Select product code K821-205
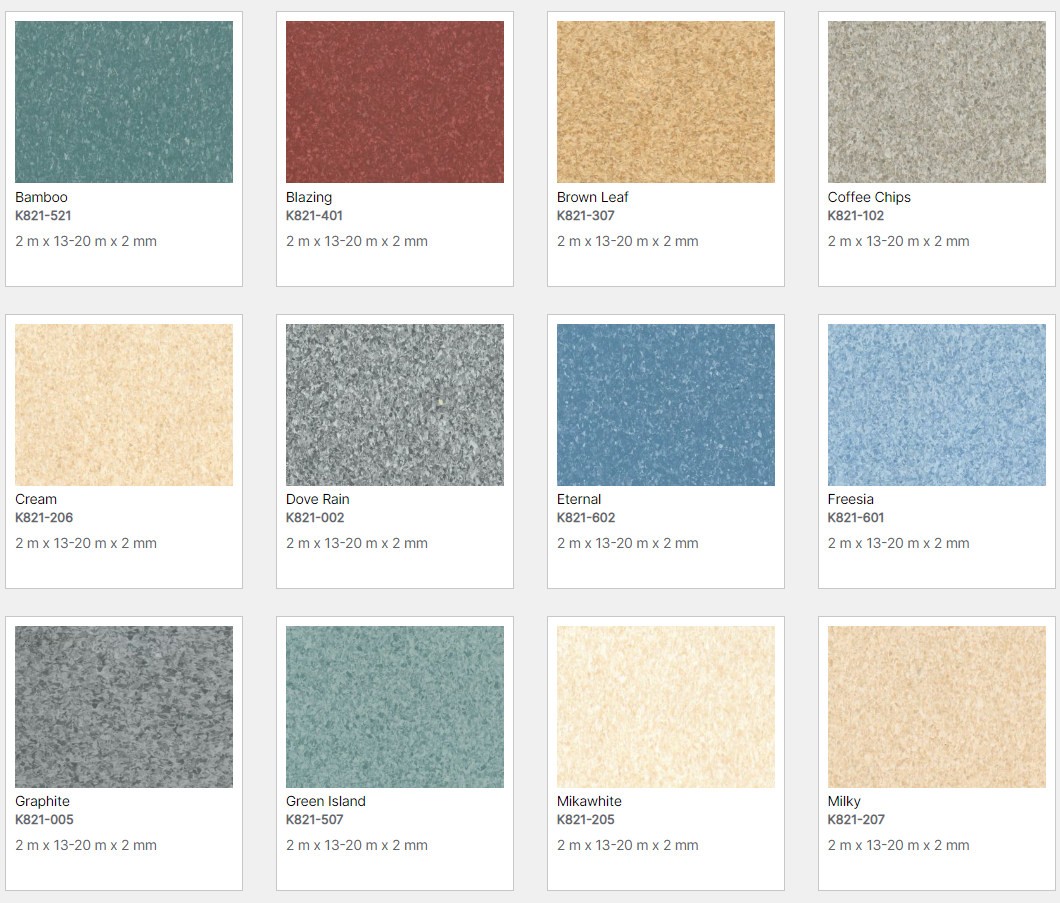The width and height of the screenshot is (1060, 903). click(x=585, y=820)
